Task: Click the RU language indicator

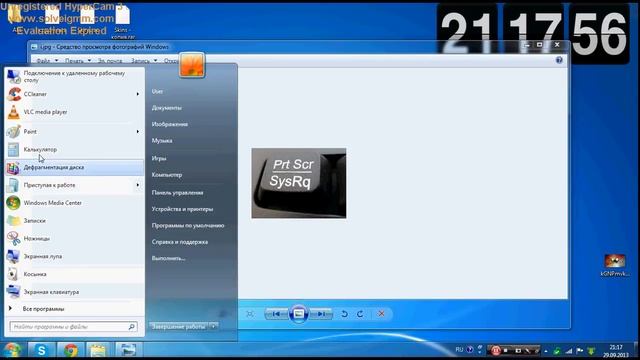Action: pos(459,350)
